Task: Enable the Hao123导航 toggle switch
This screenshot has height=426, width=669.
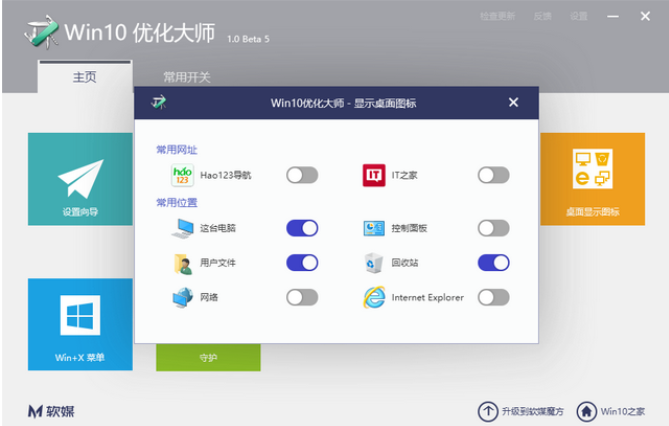Action: (x=302, y=175)
